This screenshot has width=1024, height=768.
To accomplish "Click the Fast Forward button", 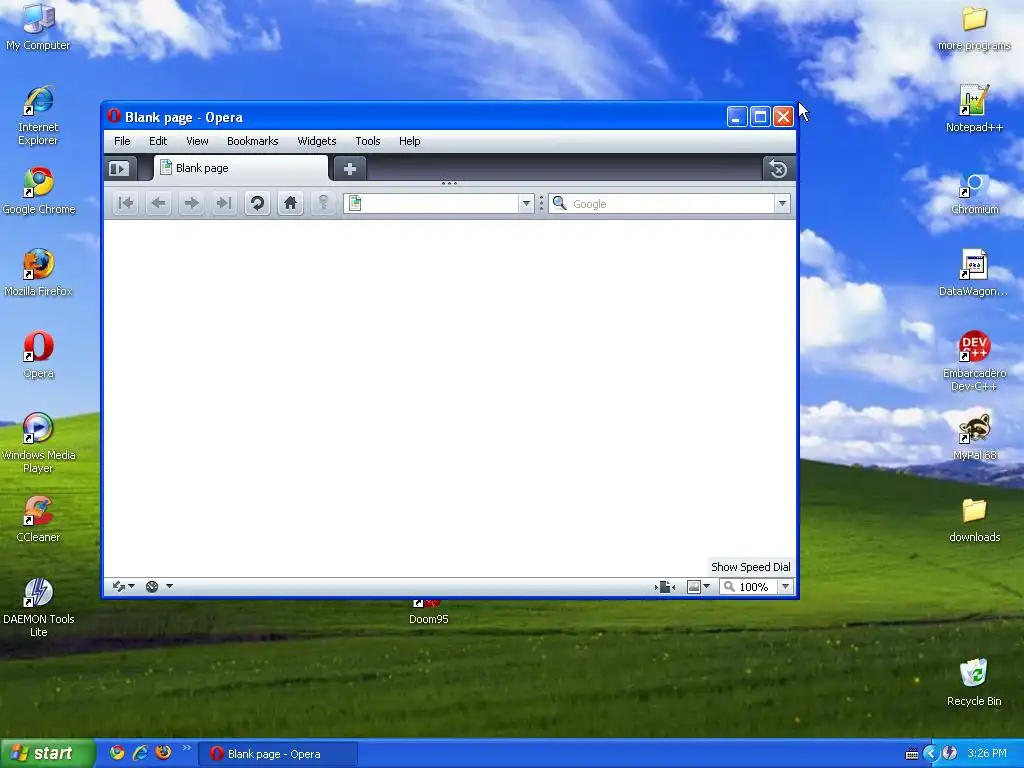I will [223, 203].
